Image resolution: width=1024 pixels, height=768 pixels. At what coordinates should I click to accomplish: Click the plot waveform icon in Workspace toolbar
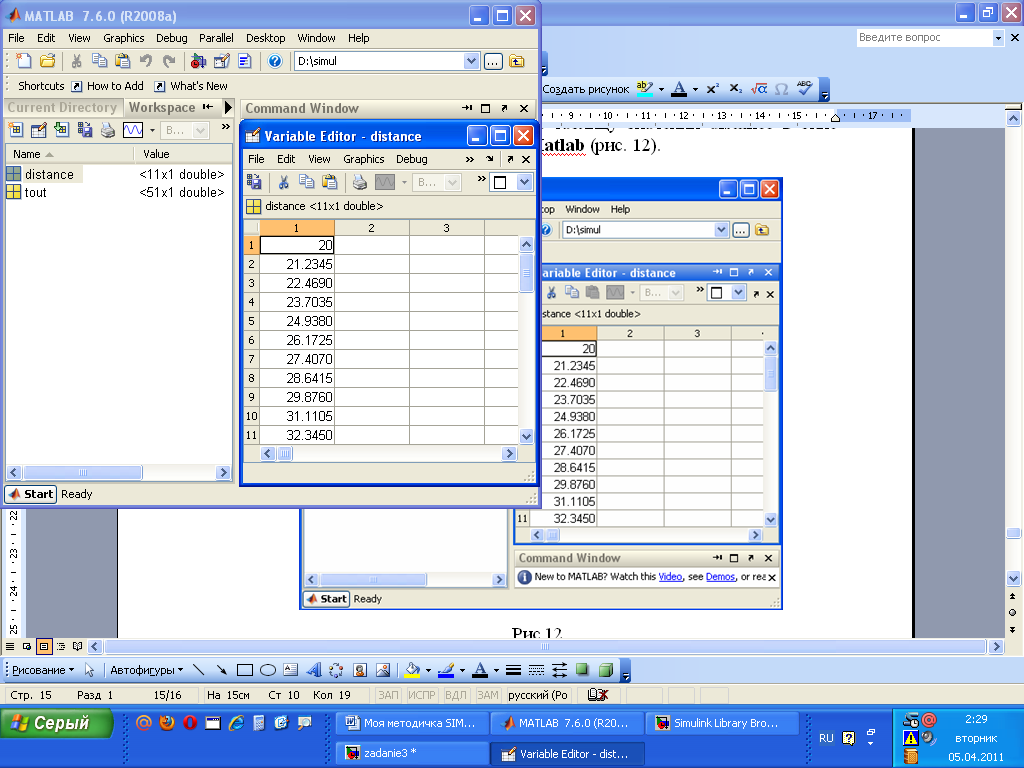(133, 130)
